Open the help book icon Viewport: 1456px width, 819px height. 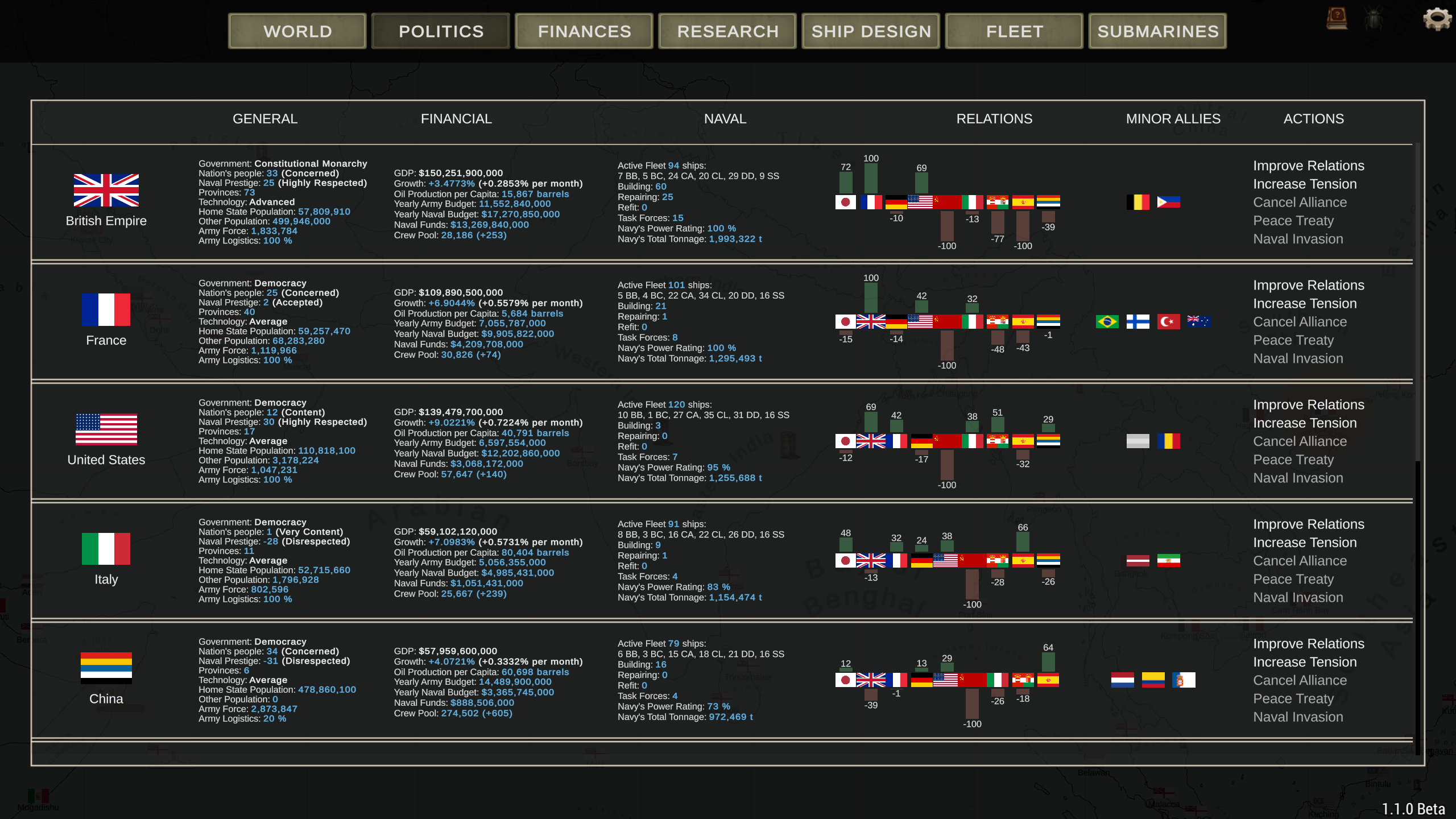click(1337, 19)
